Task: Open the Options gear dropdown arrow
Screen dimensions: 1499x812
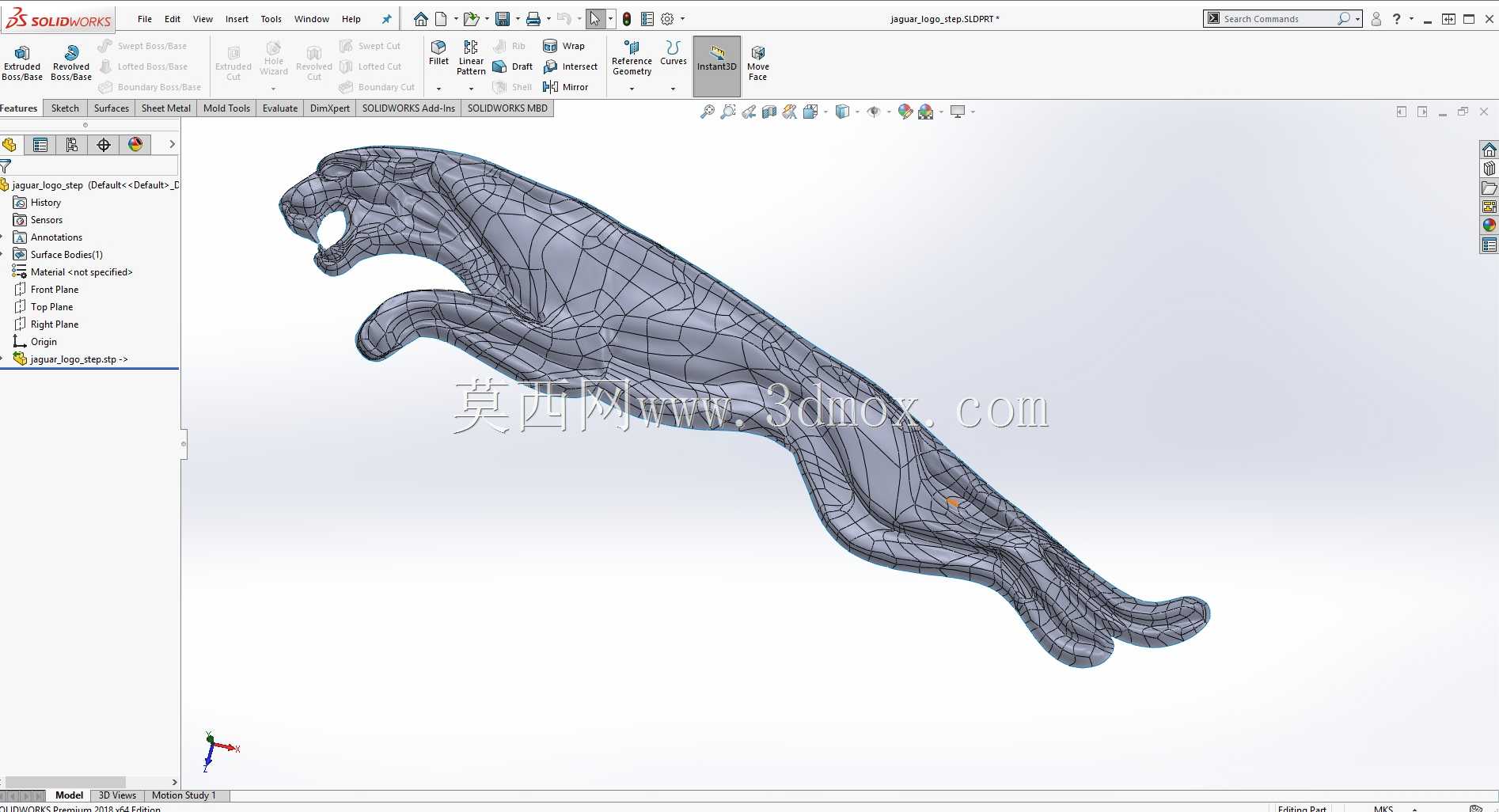Action: (x=682, y=19)
